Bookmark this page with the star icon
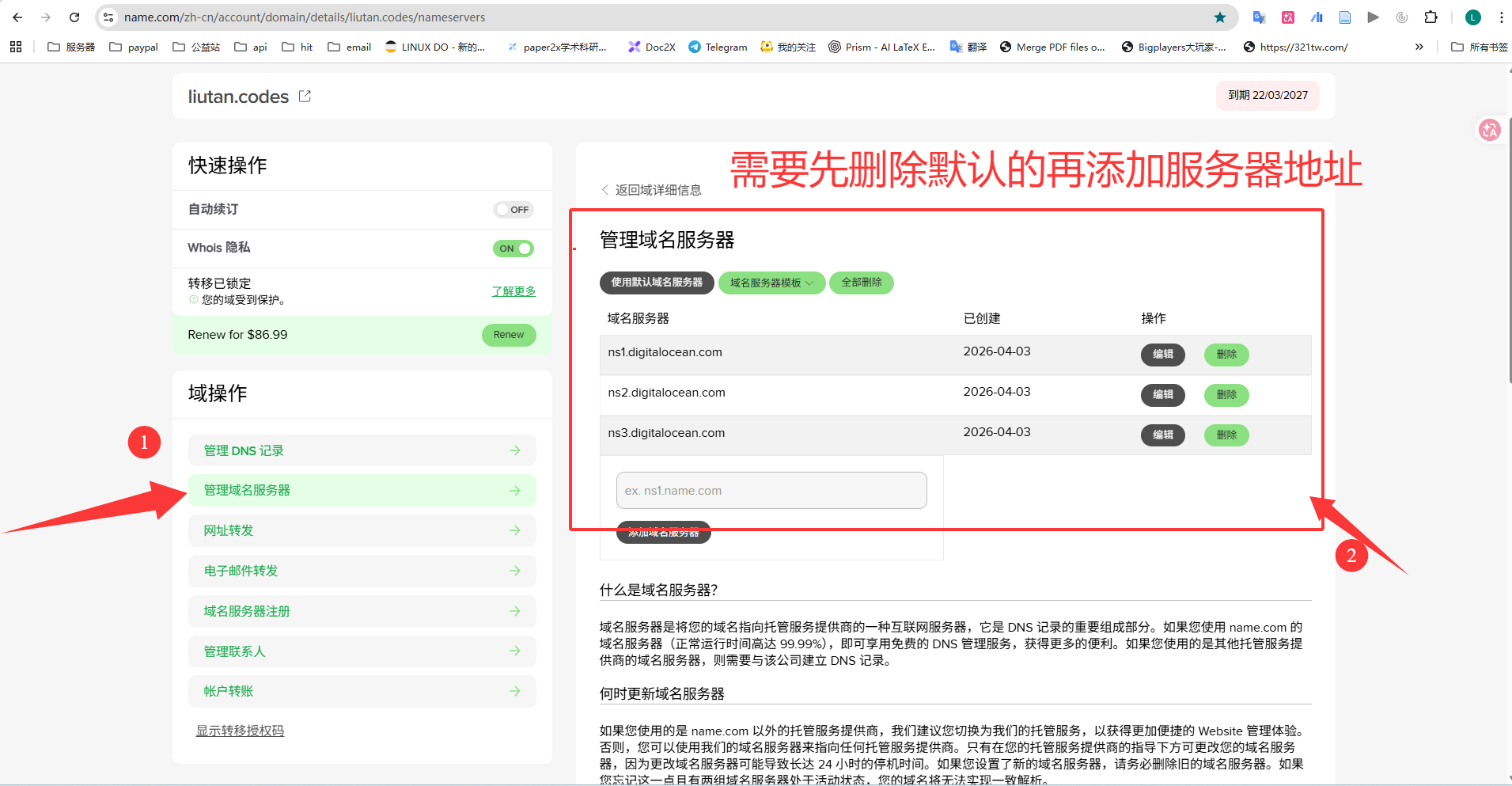The height and width of the screenshot is (786, 1512). pyautogui.click(x=1220, y=17)
